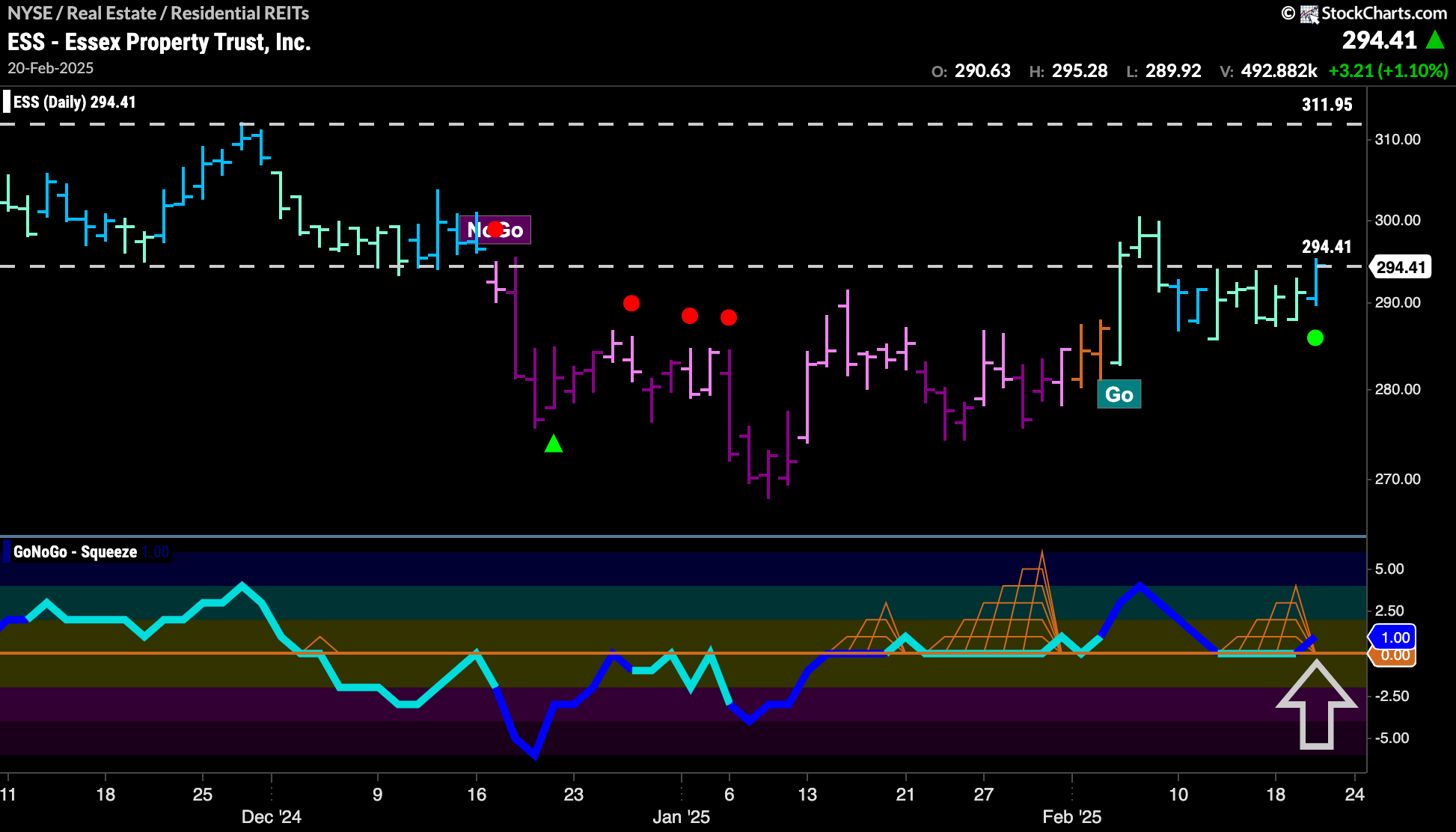
Task: Click the teal Go label on chart
Action: 1119,394
